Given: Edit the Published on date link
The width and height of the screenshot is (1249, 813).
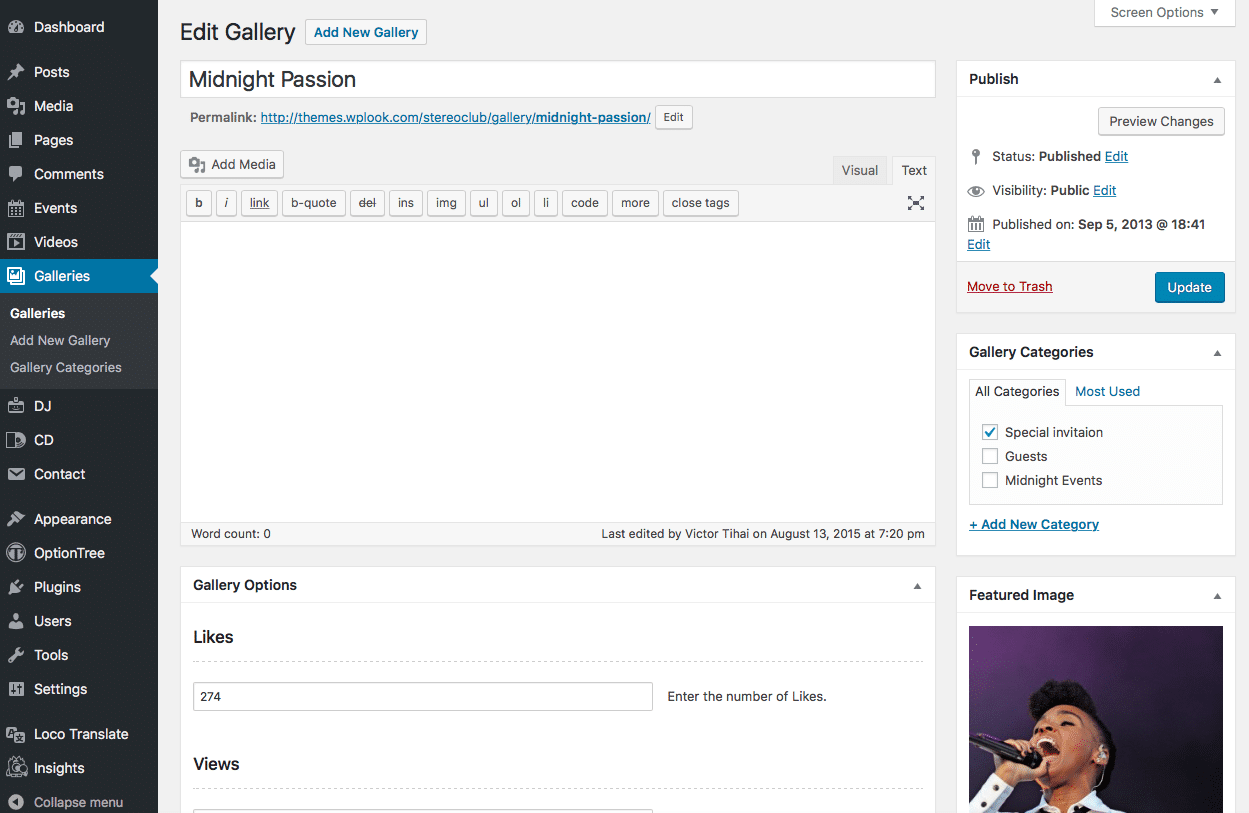Looking at the screenshot, I should (978, 244).
